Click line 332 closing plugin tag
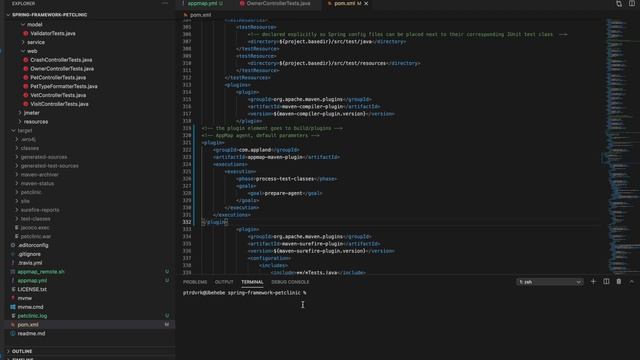This screenshot has height=360, width=640. 216,222
